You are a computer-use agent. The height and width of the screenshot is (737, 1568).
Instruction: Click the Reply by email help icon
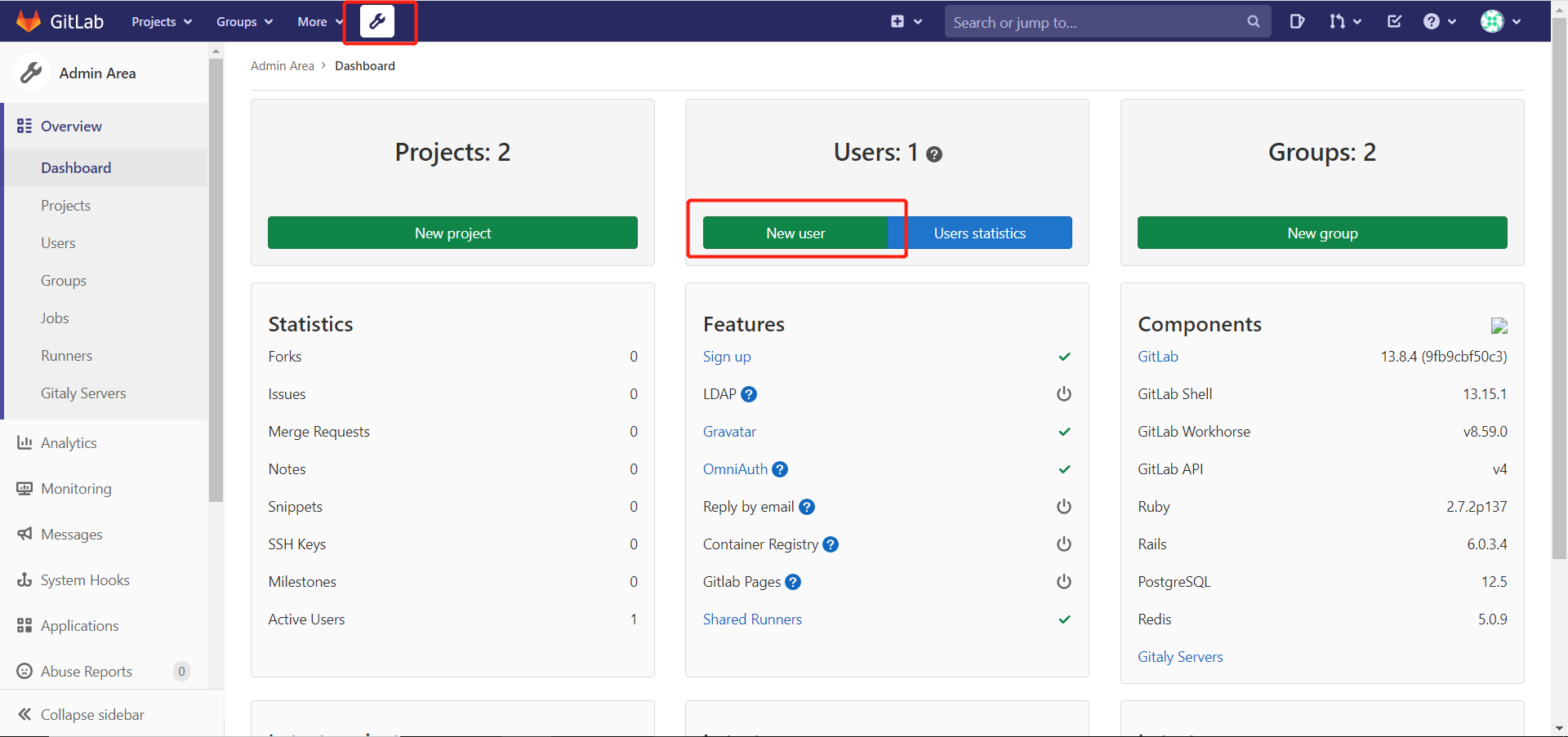coord(807,507)
